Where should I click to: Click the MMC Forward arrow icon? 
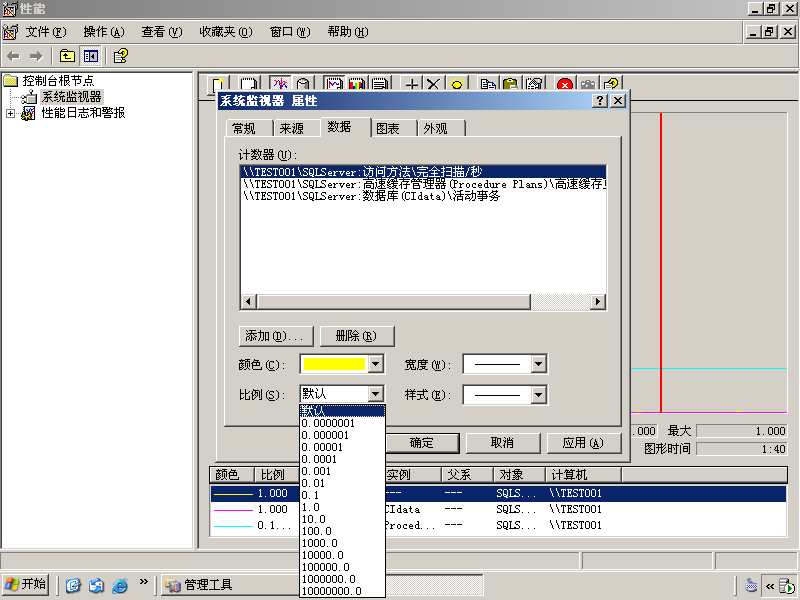tap(36, 56)
